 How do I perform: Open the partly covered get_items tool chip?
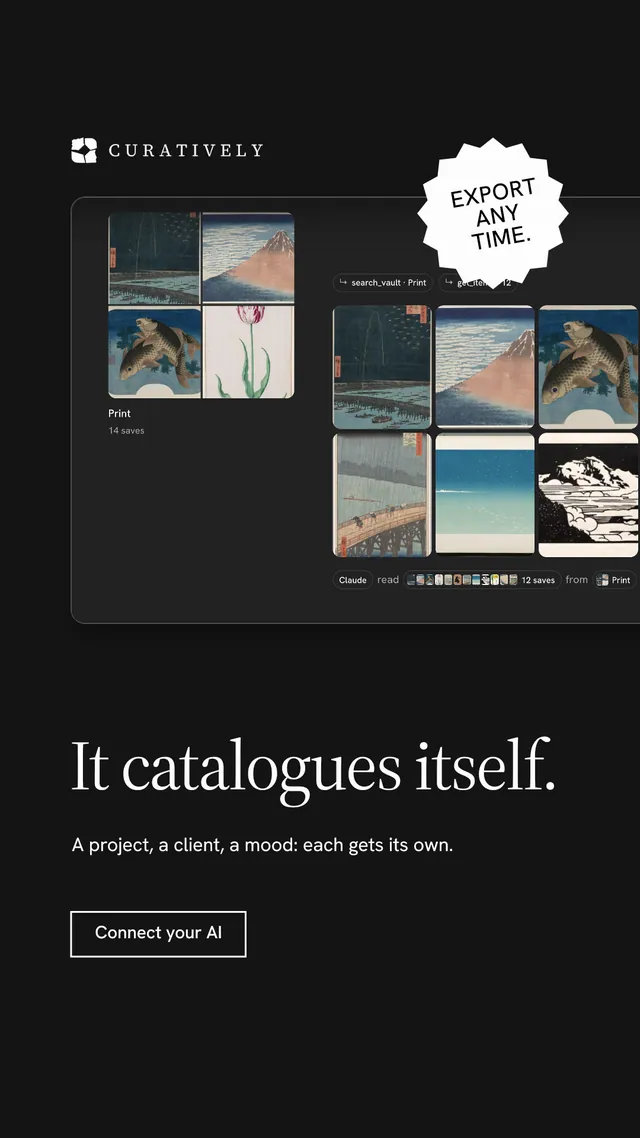[x=477, y=282]
